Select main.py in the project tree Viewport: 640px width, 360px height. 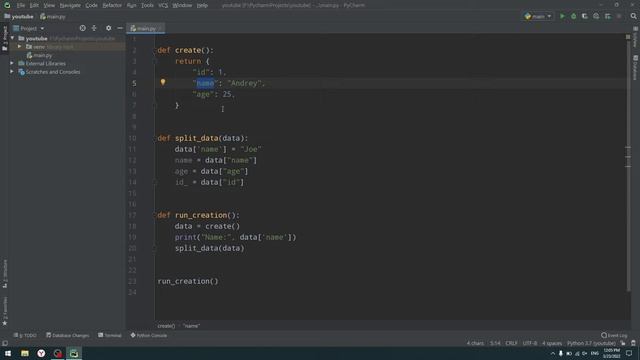tap(43, 55)
